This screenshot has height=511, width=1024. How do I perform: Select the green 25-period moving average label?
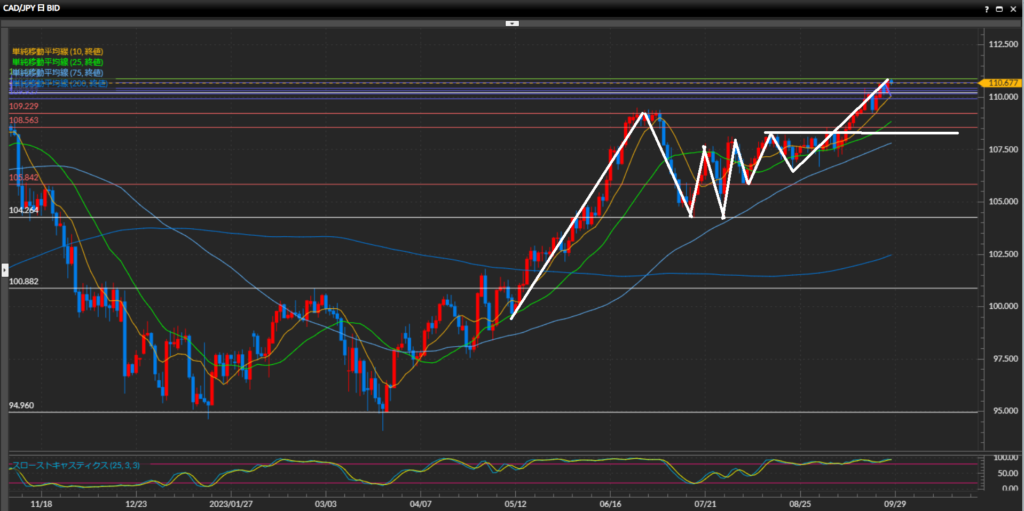(57, 62)
